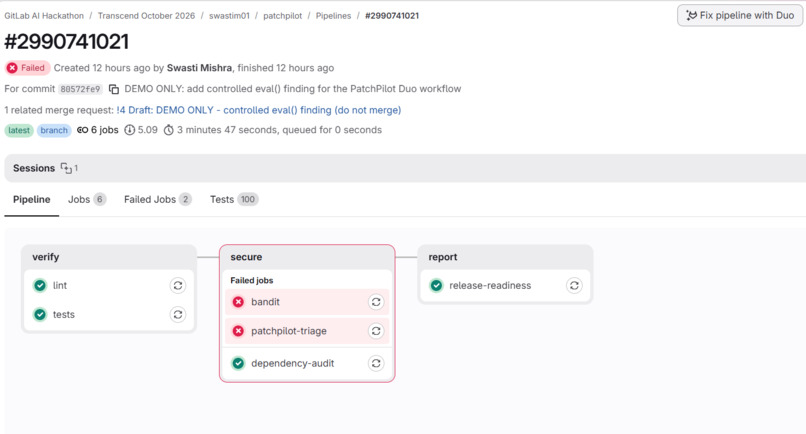Click the secure stage header
Screen dimensions: 806x434
(246, 257)
